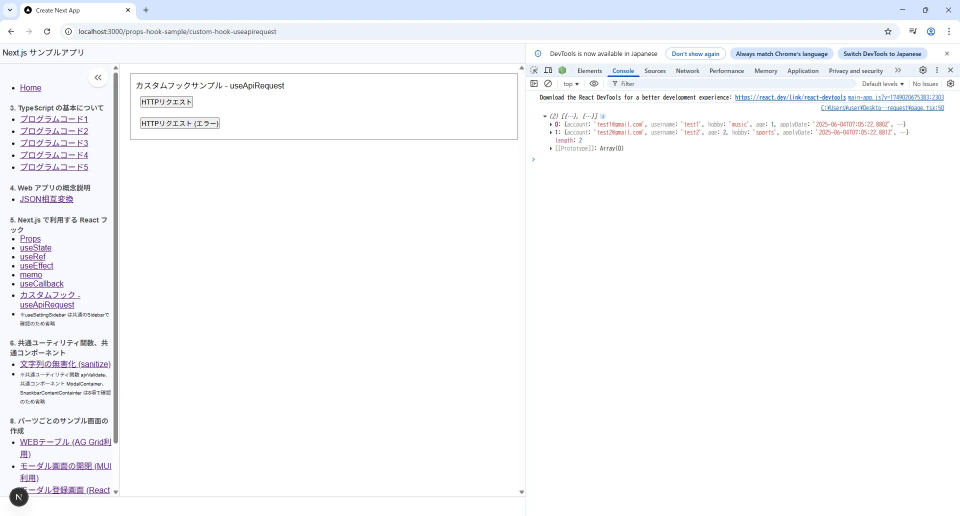Open the Default levels dropdown
The image size is (960, 516).
[883, 84]
